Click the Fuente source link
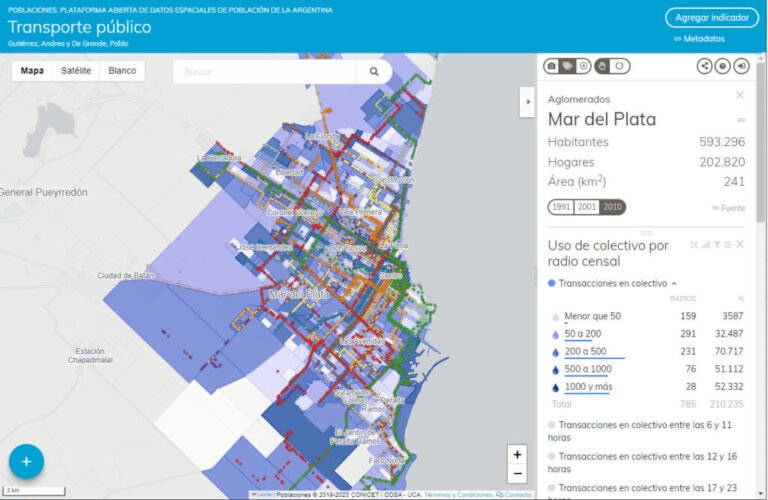Screen dimensions: 768x500 (x=728, y=208)
